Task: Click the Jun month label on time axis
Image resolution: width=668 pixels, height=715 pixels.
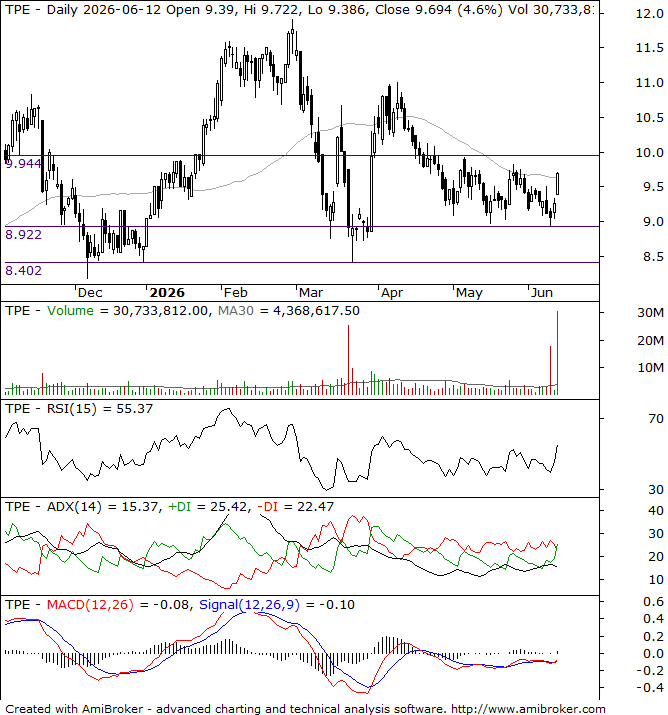Action: click(542, 292)
